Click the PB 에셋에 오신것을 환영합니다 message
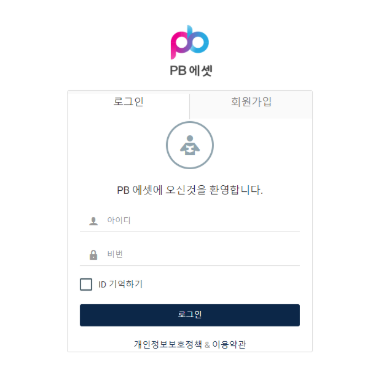371x390 pixels. point(190,190)
